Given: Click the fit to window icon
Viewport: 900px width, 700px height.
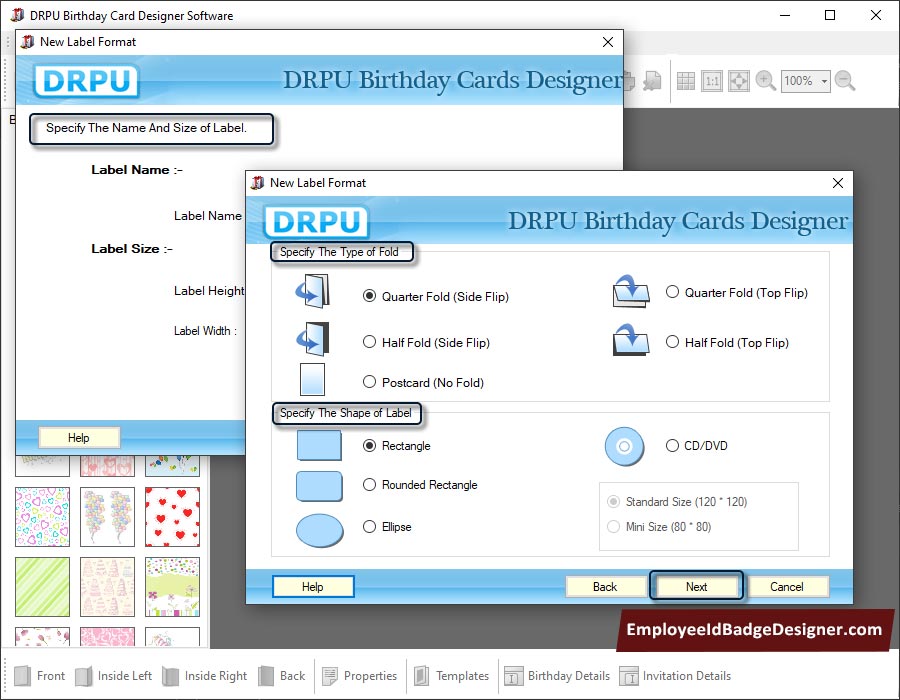Looking at the screenshot, I should pyautogui.click(x=739, y=81).
